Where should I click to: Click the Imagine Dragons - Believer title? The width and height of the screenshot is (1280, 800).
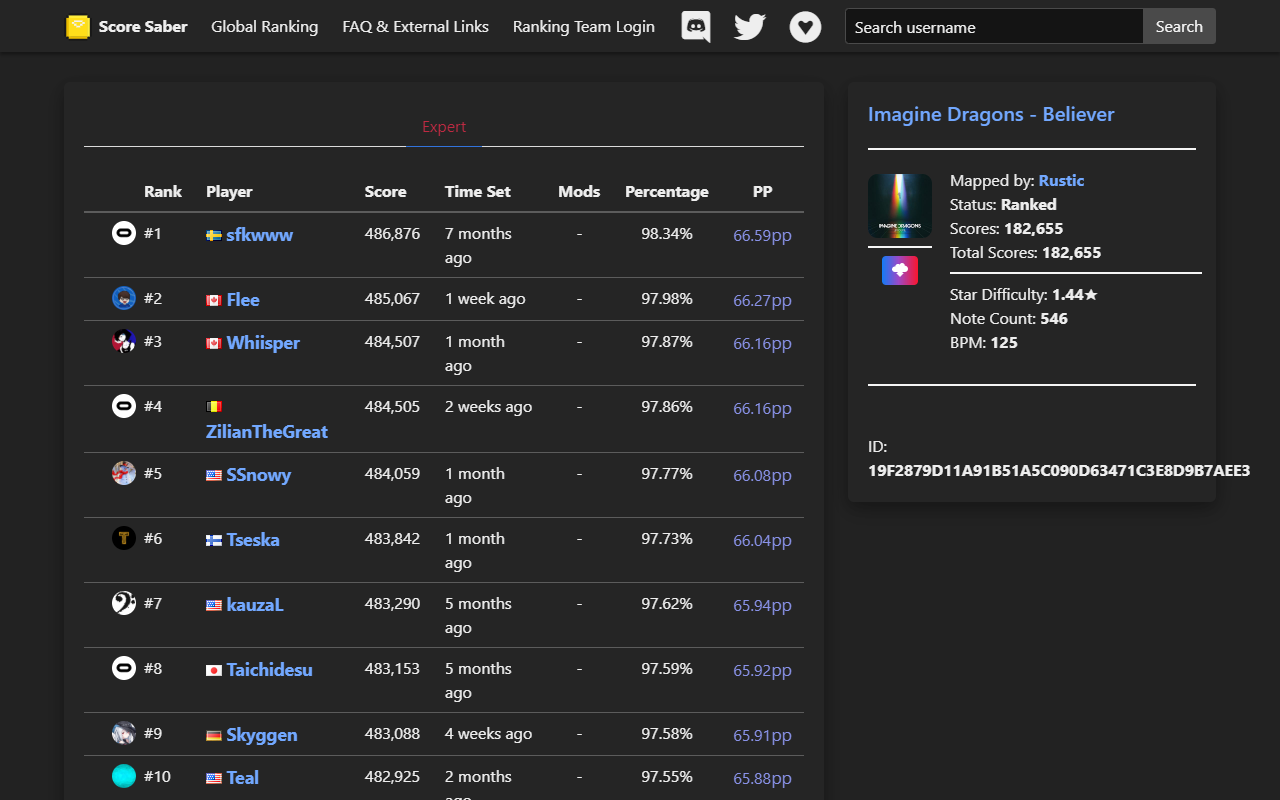(x=991, y=114)
